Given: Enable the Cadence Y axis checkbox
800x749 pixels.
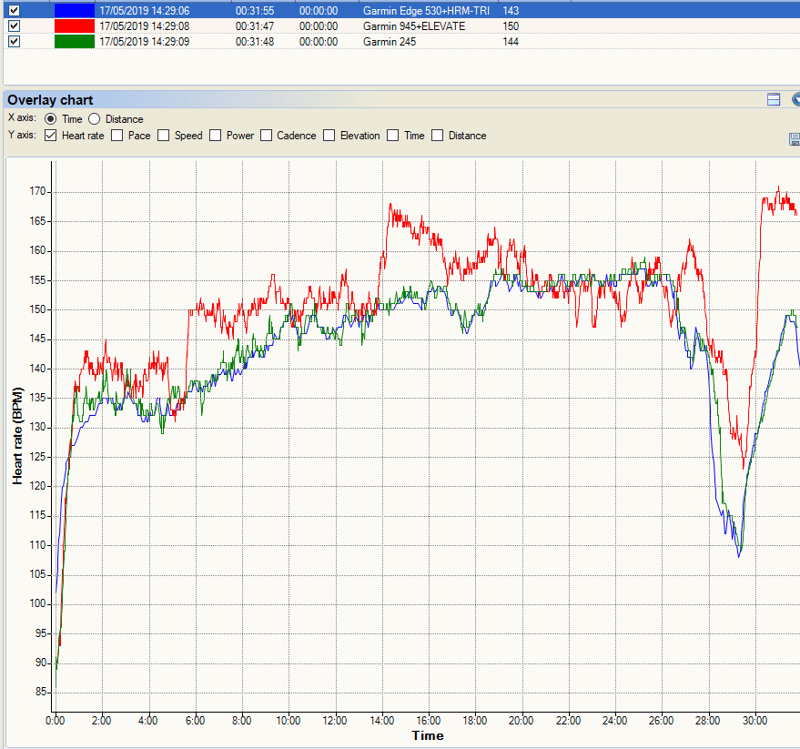Looking at the screenshot, I should pos(266,135).
